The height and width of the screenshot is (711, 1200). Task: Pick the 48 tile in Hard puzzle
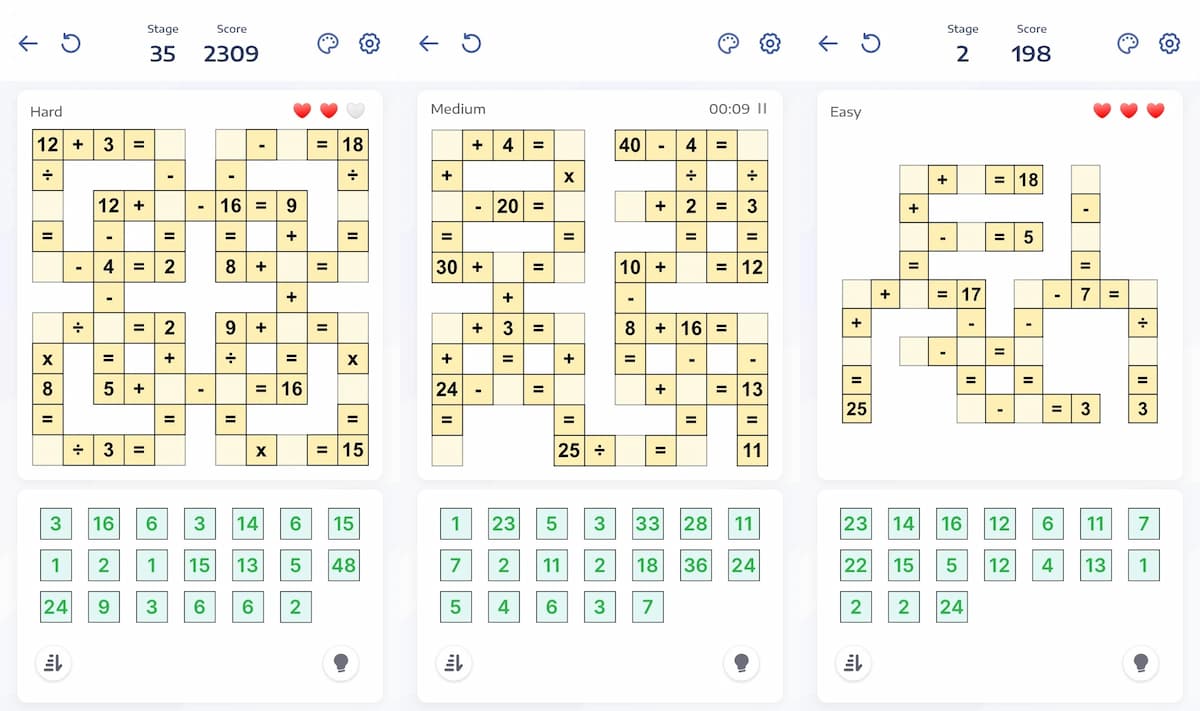click(343, 565)
